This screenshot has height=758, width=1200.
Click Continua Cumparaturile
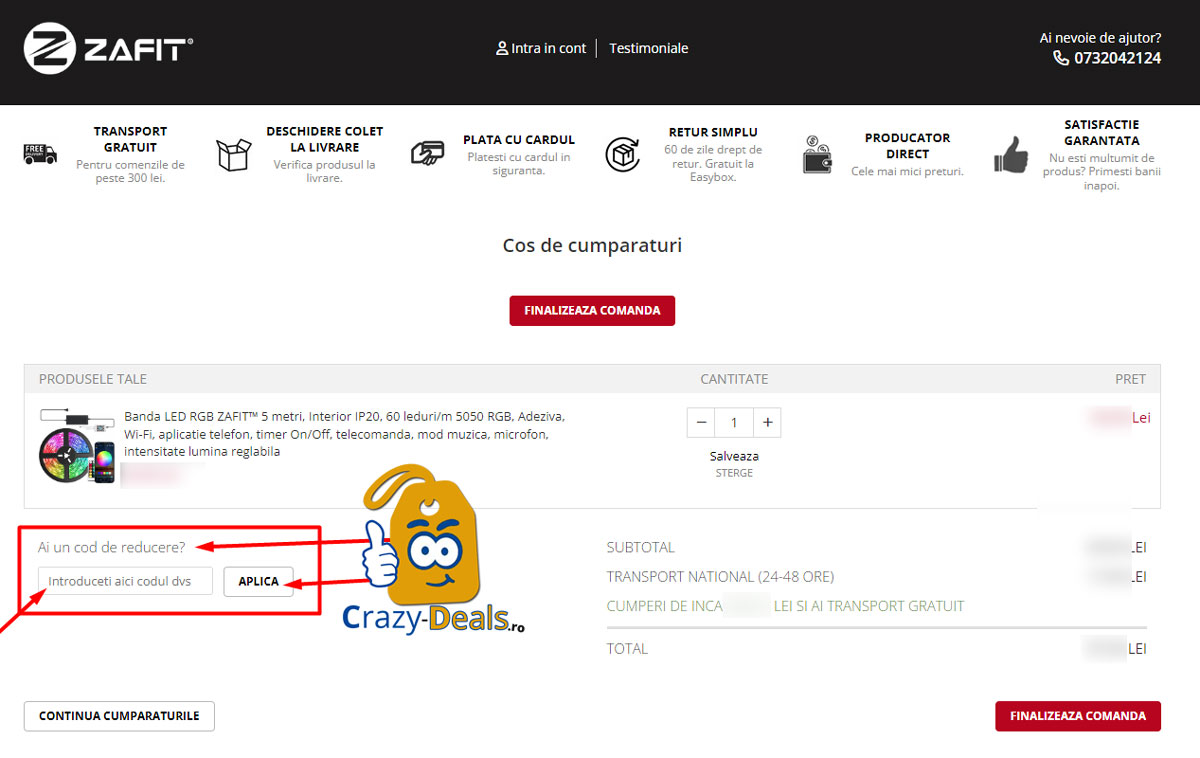pyautogui.click(x=118, y=716)
